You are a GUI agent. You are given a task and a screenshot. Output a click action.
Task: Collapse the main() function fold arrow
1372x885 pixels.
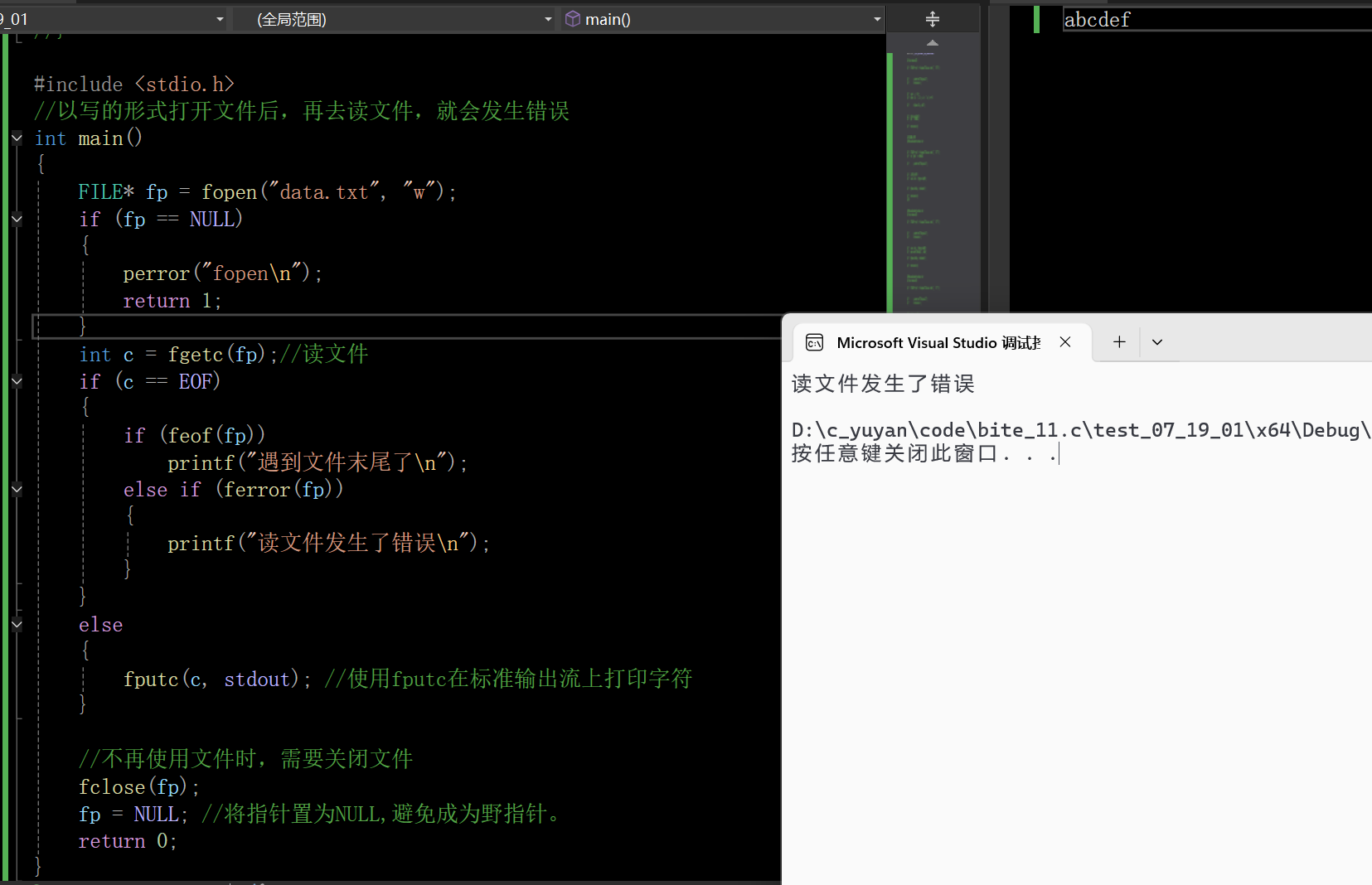click(x=17, y=138)
